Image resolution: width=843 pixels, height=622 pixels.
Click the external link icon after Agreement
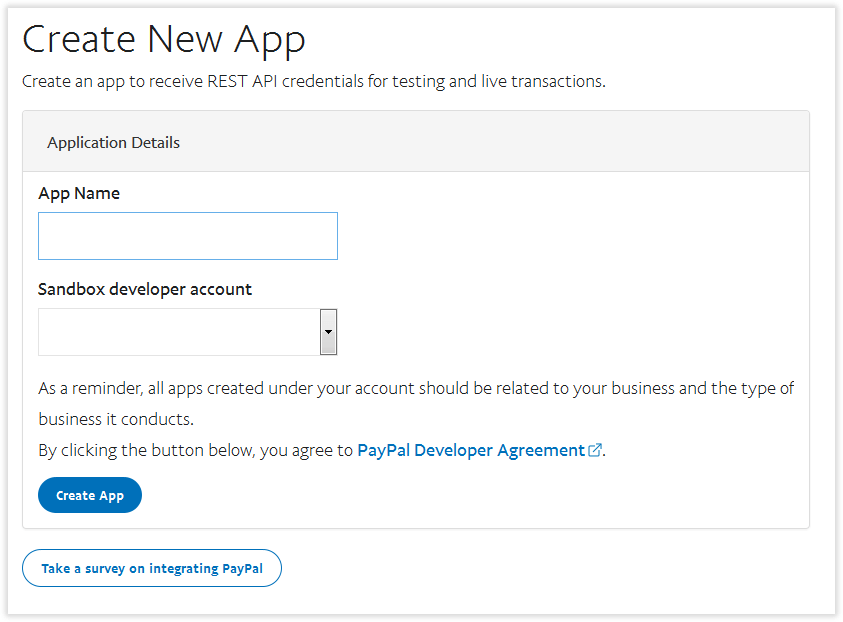tap(595, 450)
